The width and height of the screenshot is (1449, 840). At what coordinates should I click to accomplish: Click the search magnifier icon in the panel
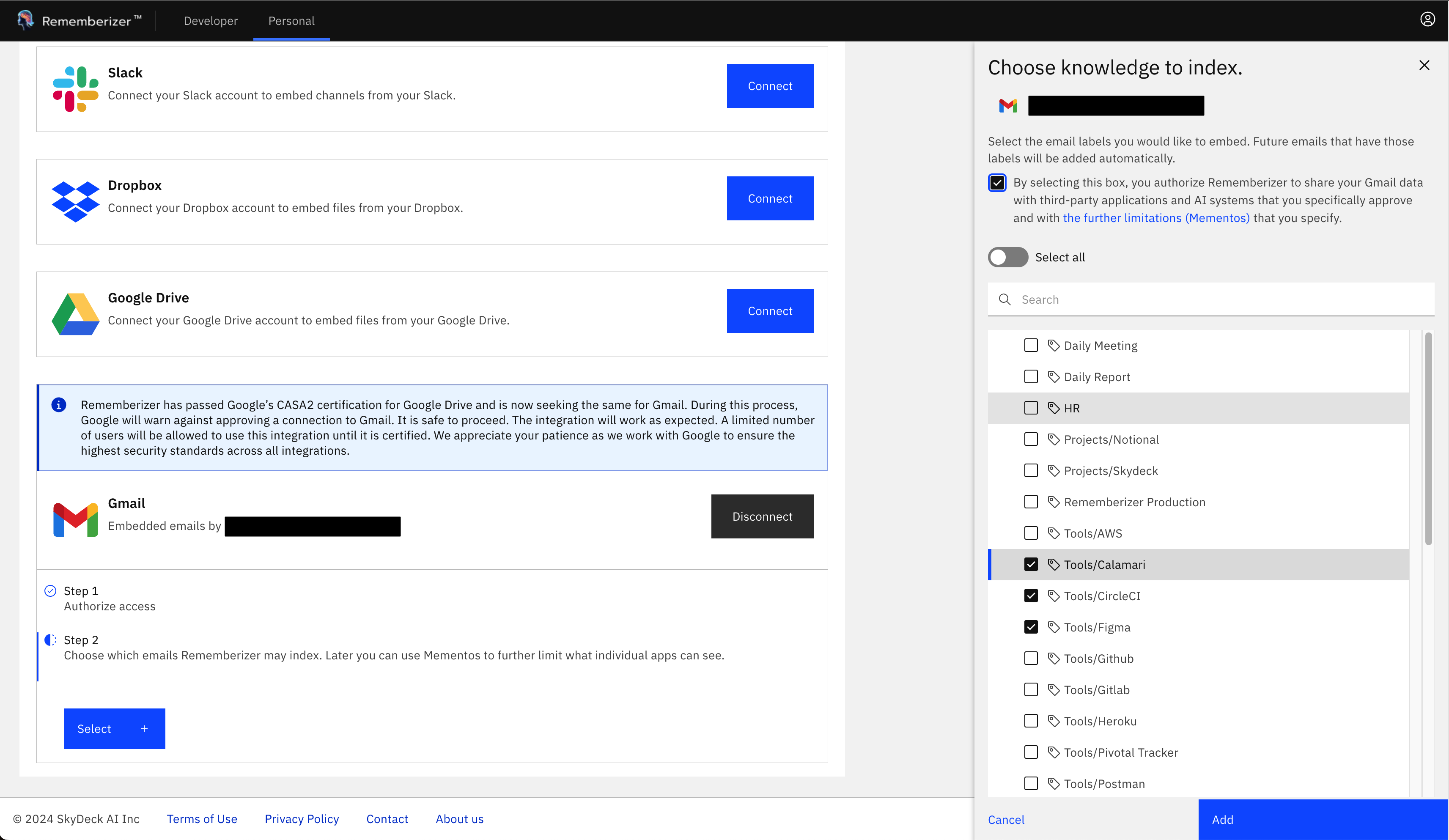tap(1004, 299)
